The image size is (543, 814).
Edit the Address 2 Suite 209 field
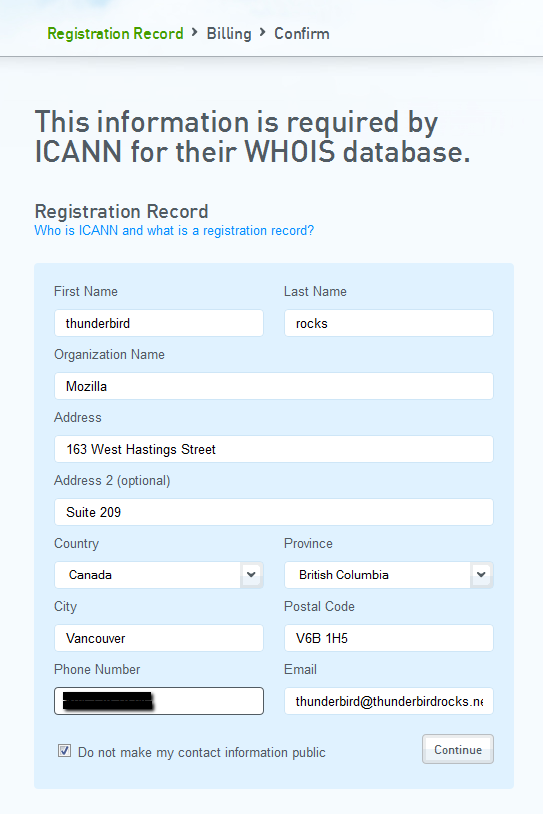(274, 512)
